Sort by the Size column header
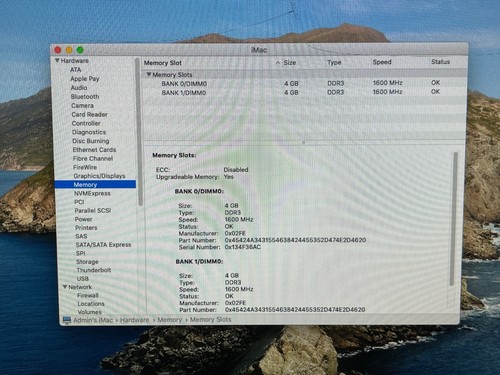Viewport: 500px width, 375px height. coord(290,62)
